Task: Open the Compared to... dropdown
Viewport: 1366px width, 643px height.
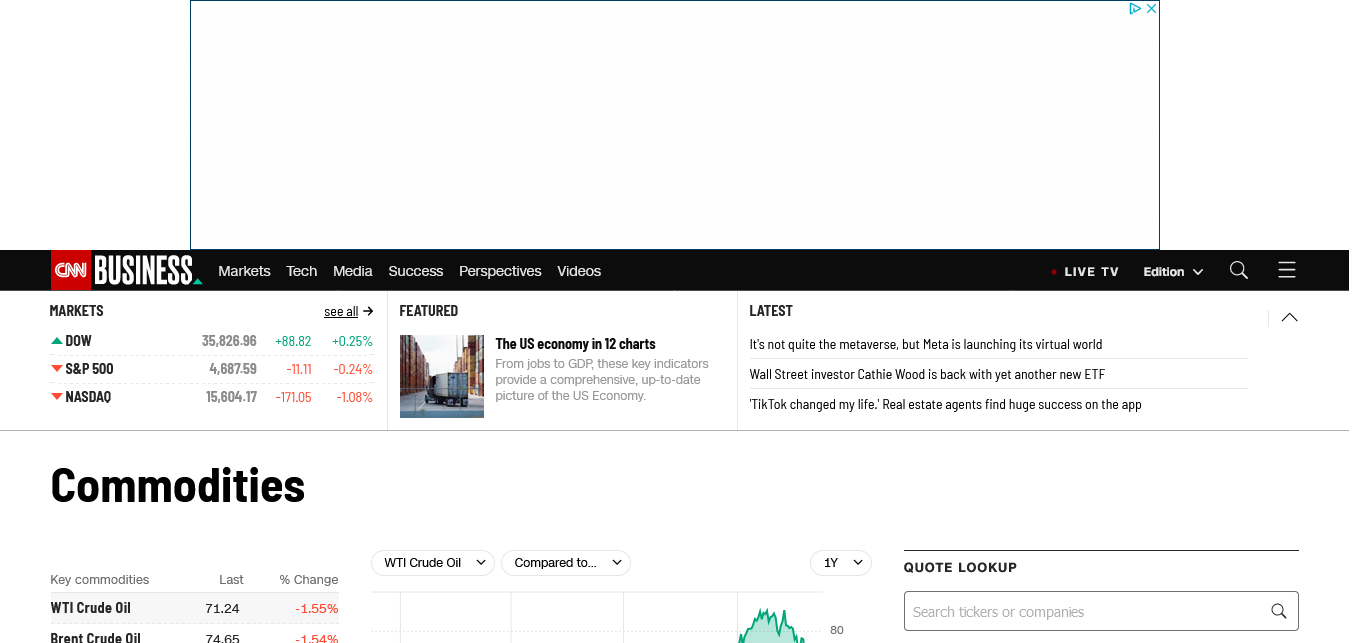Action: pos(565,563)
